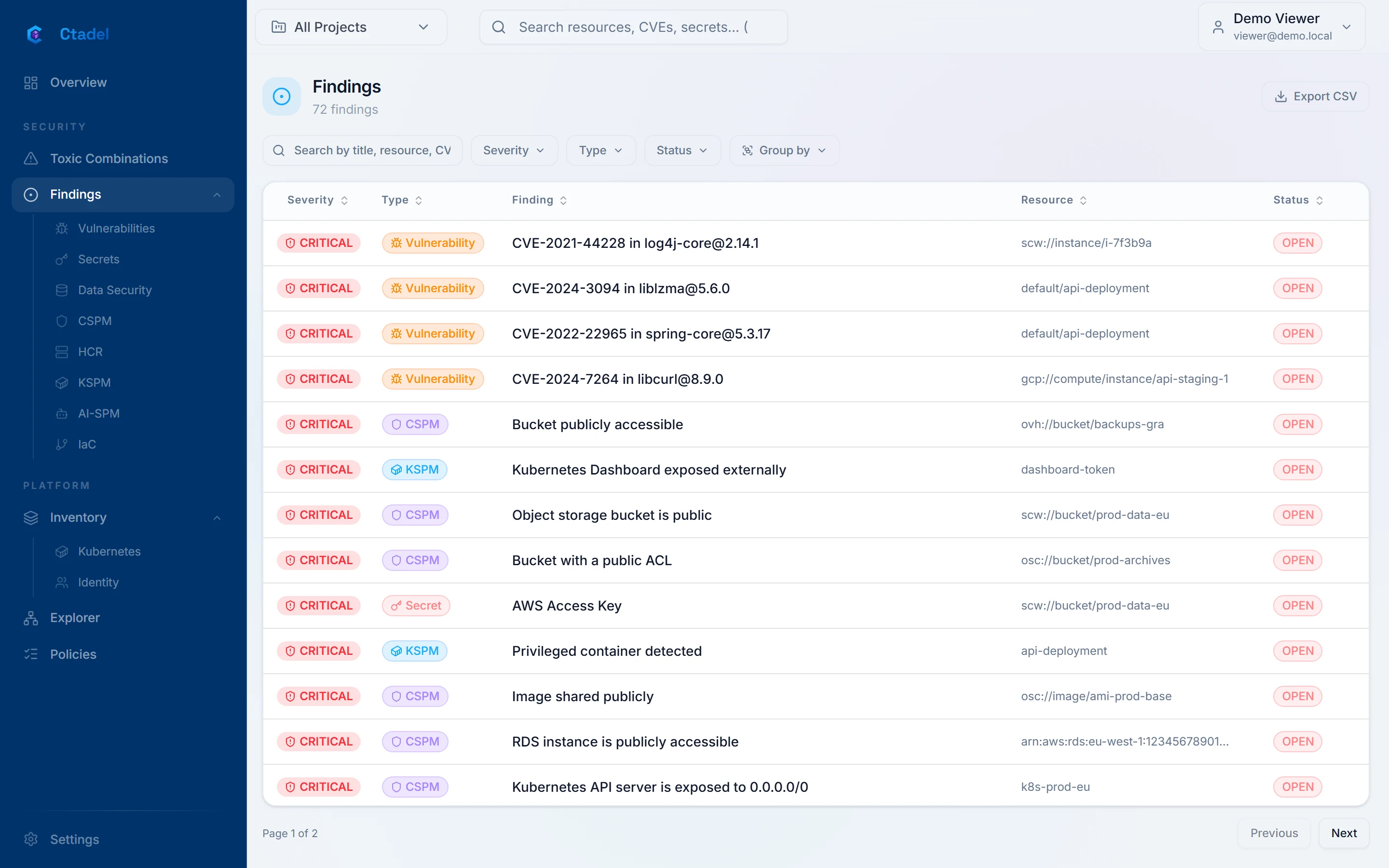Image resolution: width=1389 pixels, height=868 pixels.
Task: Sort table by Finding column
Action: [540, 200]
